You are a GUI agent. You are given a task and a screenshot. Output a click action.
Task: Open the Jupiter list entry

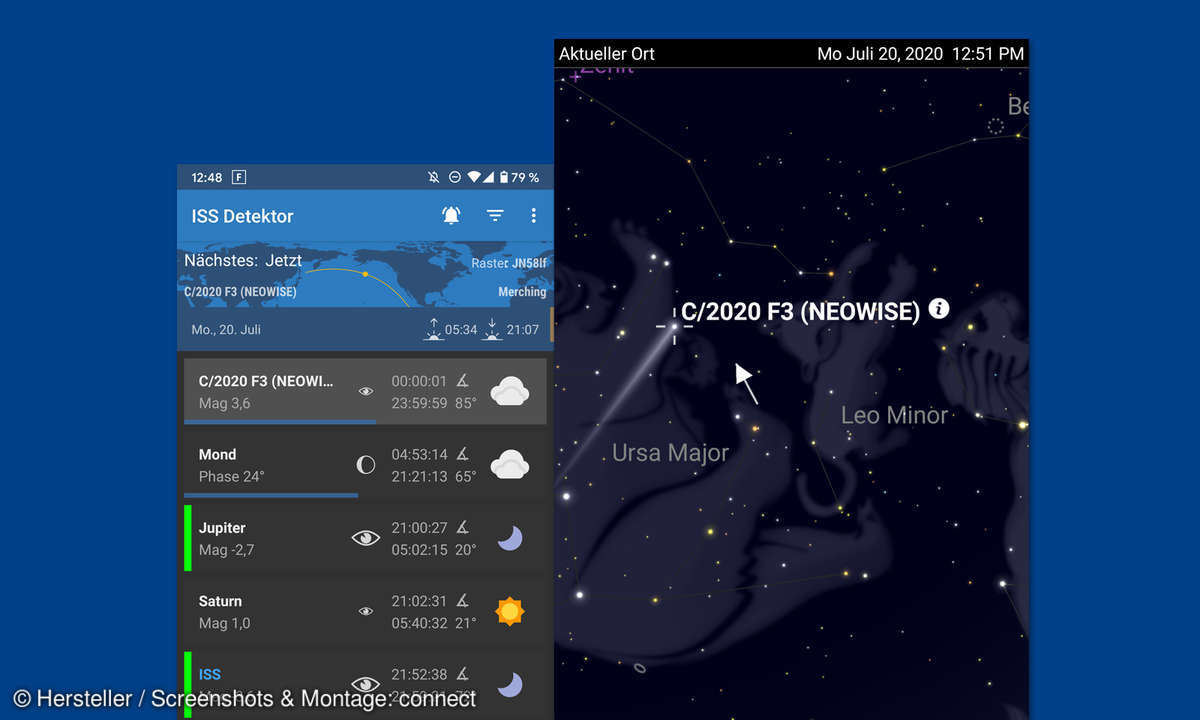(x=366, y=538)
